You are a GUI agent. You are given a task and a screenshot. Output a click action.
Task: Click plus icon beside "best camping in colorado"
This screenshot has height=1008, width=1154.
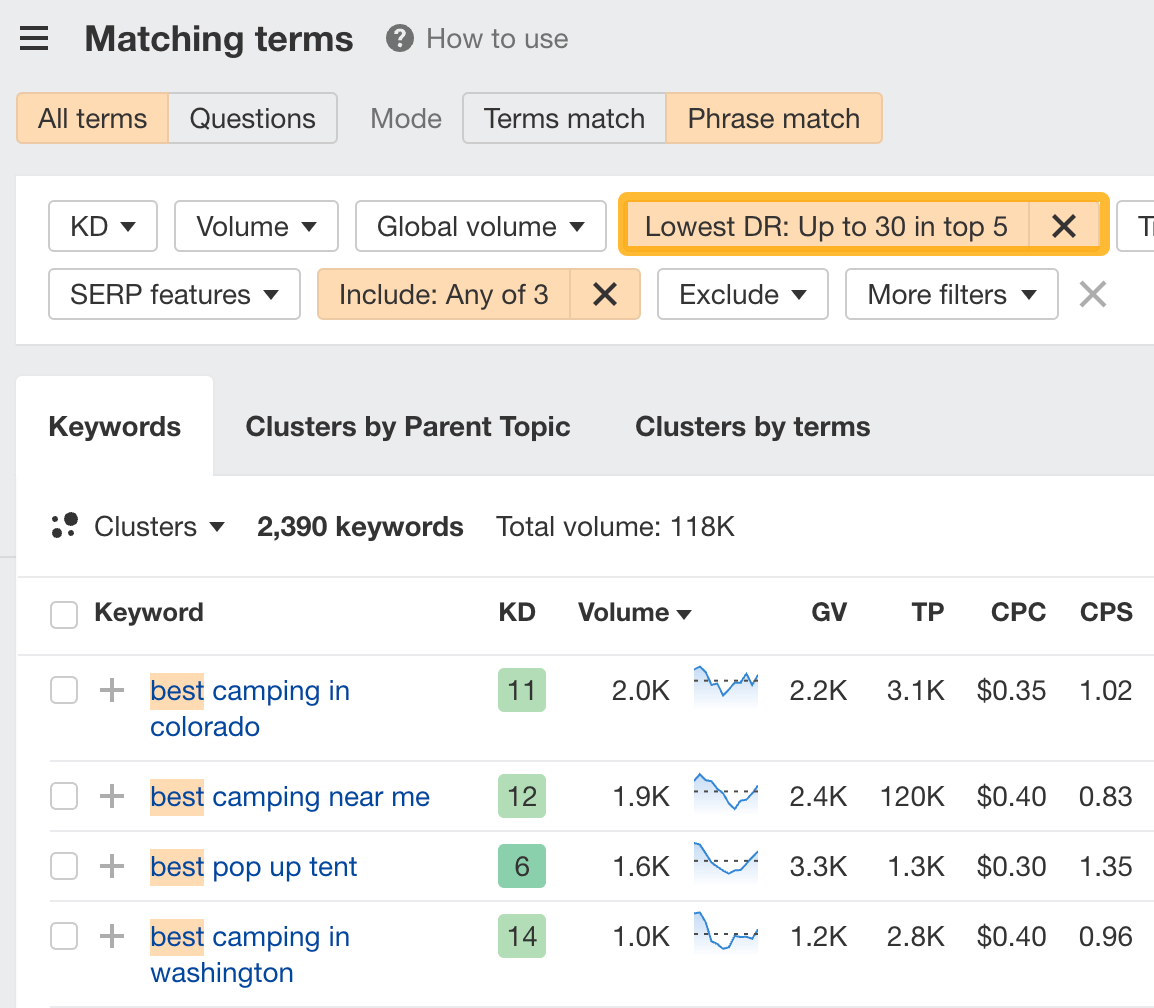[x=111, y=690]
